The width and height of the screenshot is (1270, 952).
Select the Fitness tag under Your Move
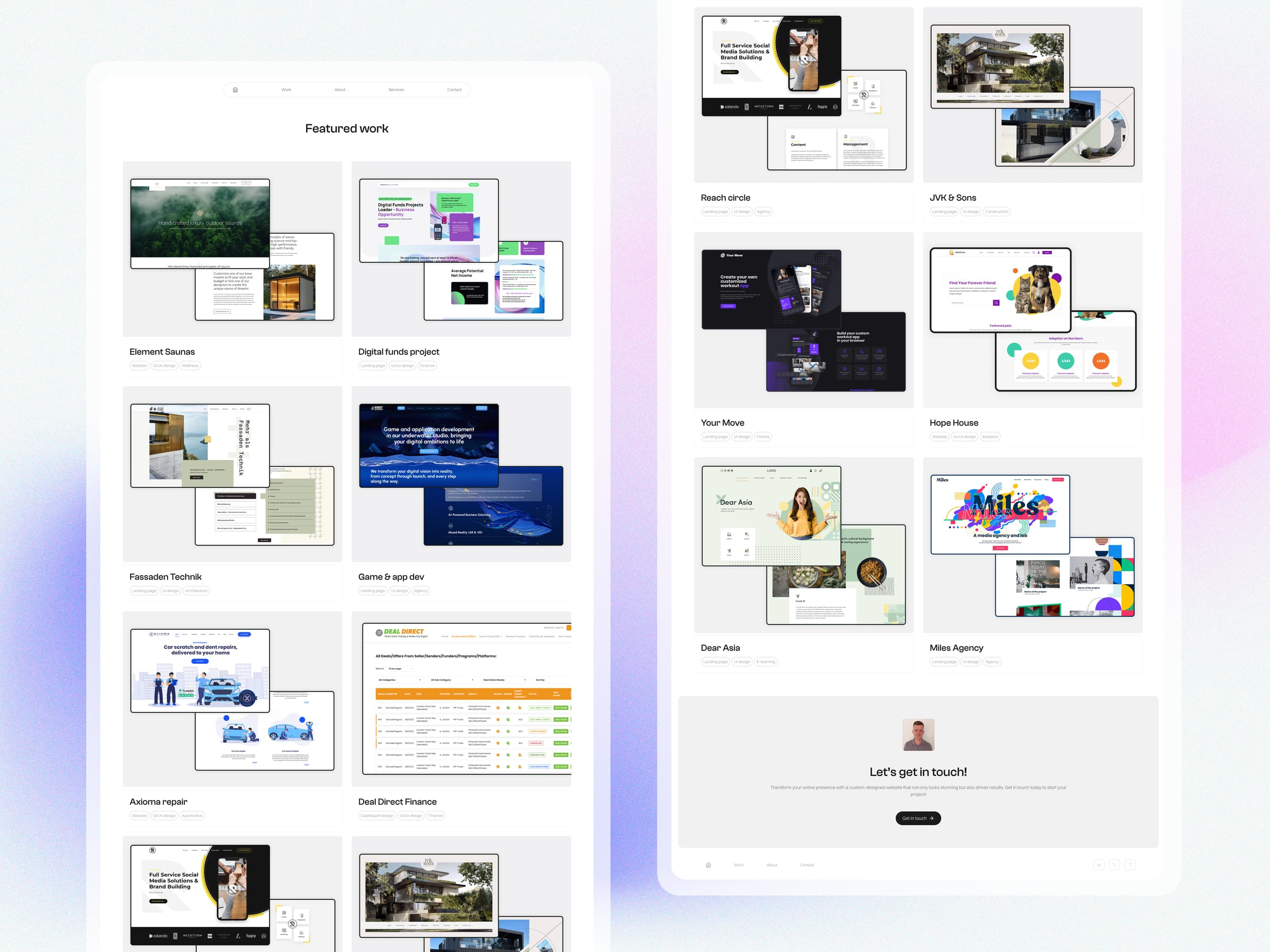763,437
